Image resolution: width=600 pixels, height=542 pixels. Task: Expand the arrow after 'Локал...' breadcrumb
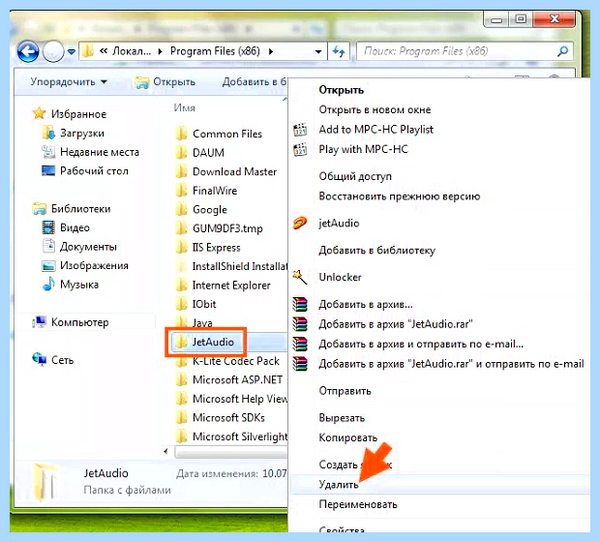click(x=160, y=51)
